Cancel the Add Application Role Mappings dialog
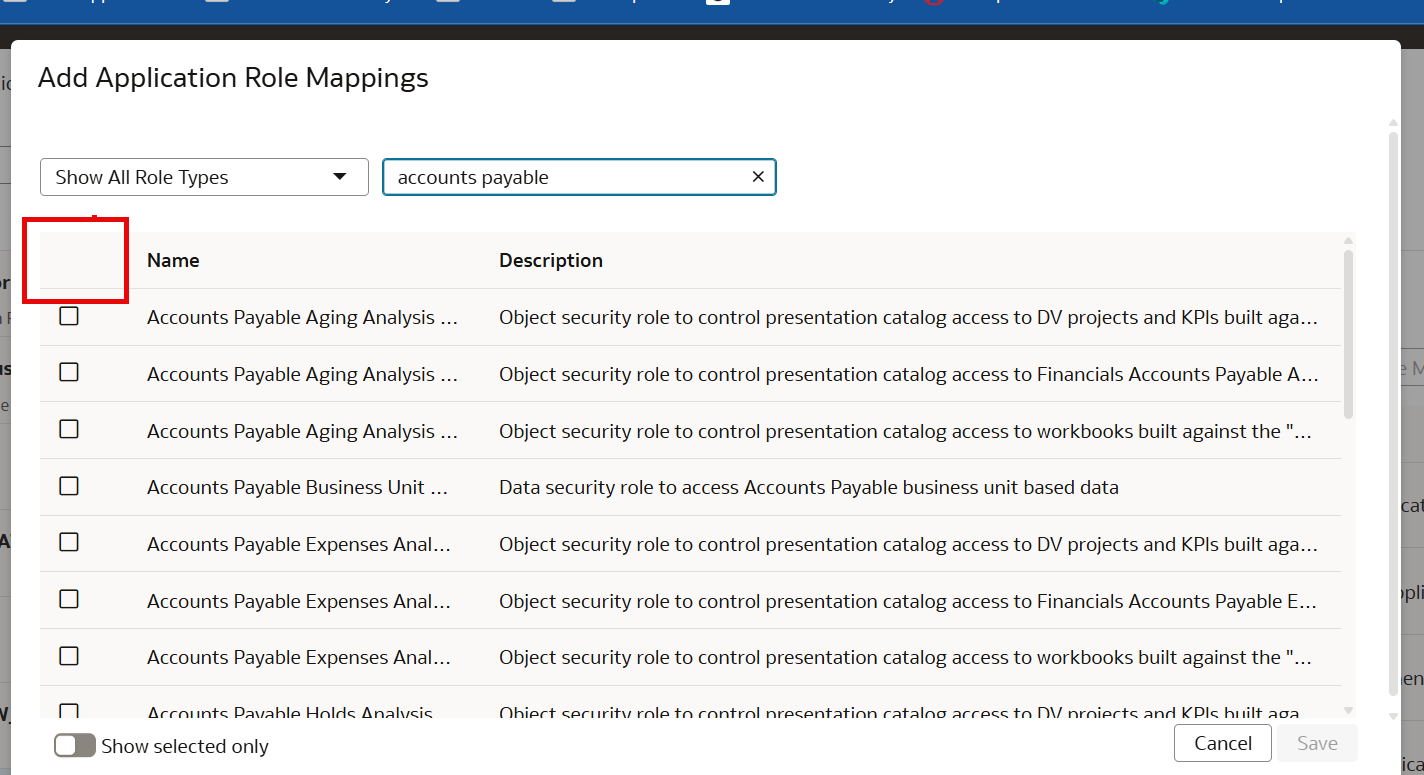Viewport: 1424px width, 775px height. [1222, 743]
